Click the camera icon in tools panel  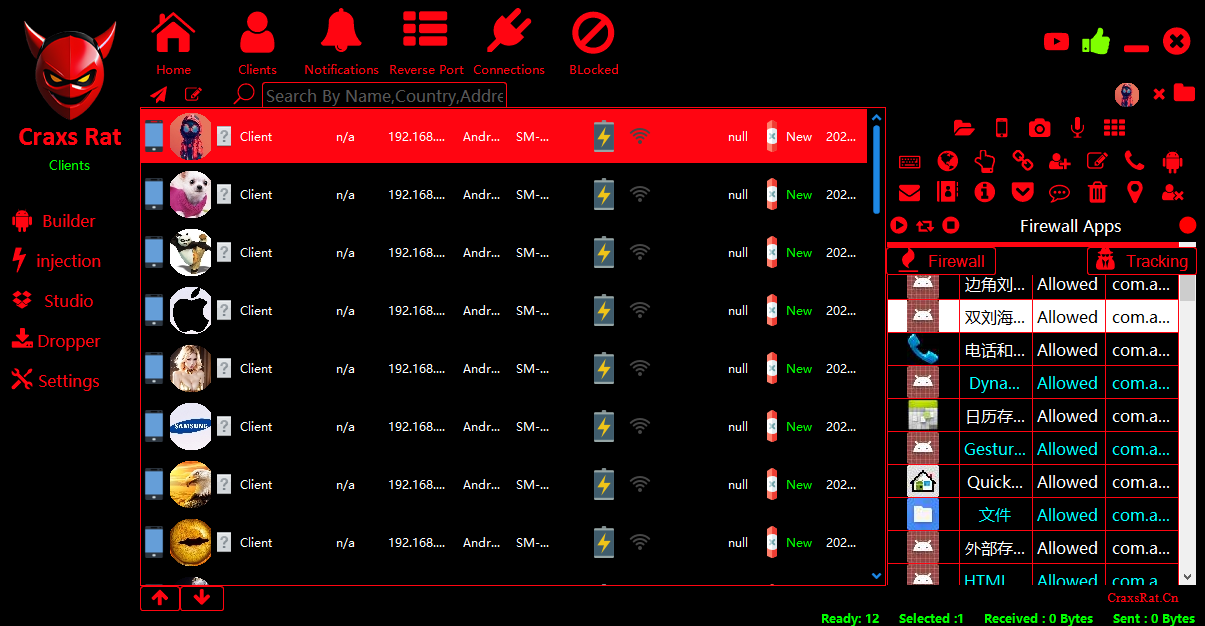tap(1040, 128)
